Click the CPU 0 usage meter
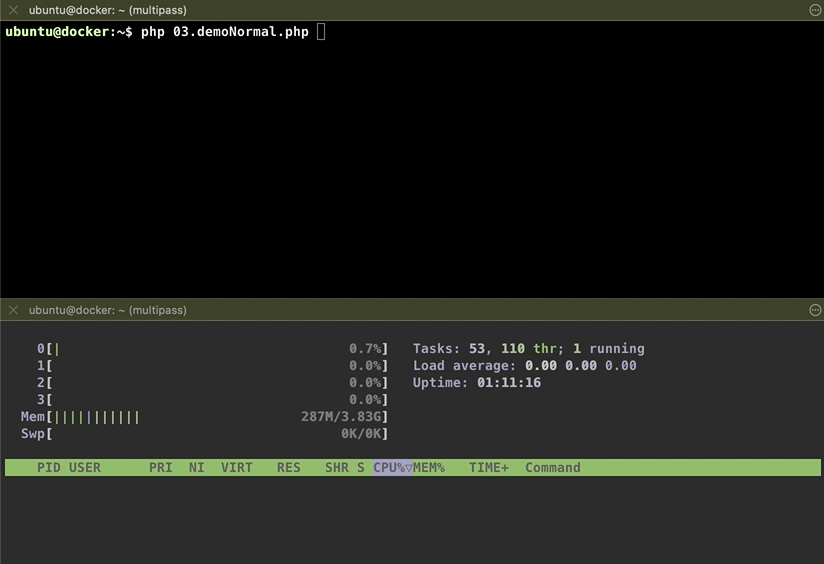Image resolution: width=824 pixels, height=564 pixels. tap(212, 348)
